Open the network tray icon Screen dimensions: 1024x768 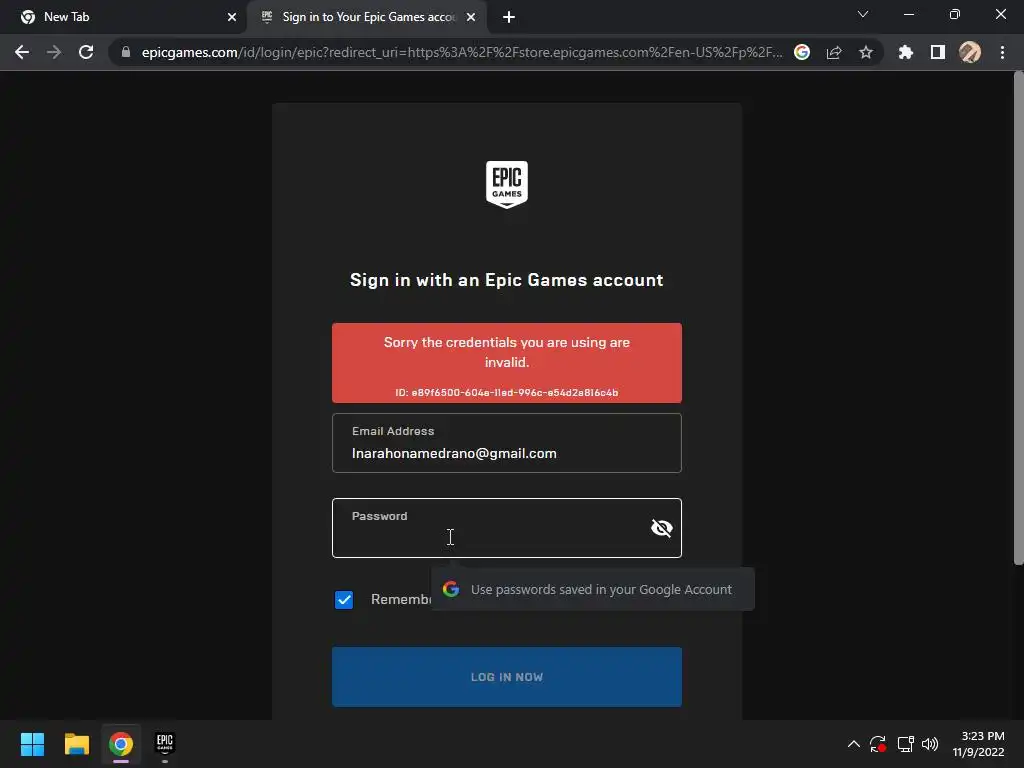[905, 744]
